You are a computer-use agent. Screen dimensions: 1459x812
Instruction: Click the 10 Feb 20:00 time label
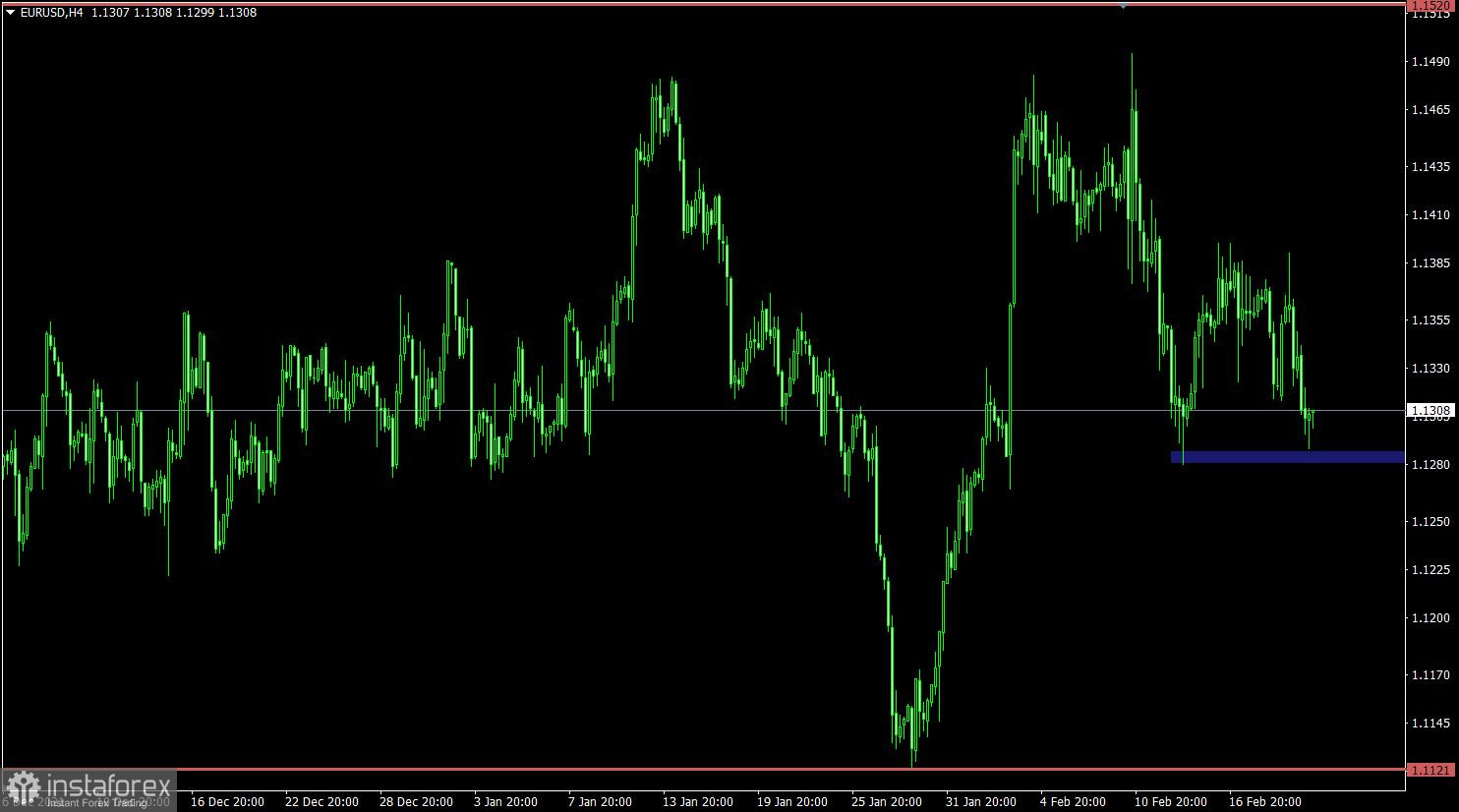[x=1170, y=801]
